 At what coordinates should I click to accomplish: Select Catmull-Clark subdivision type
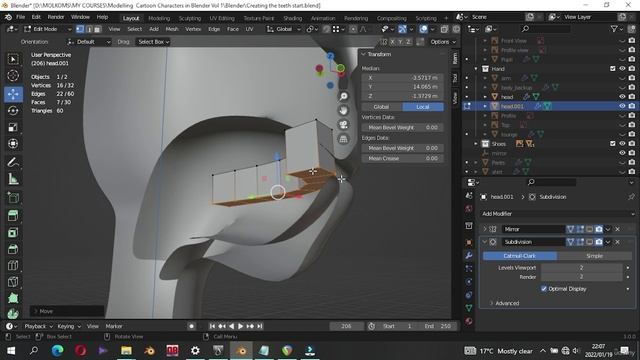tap(520, 256)
